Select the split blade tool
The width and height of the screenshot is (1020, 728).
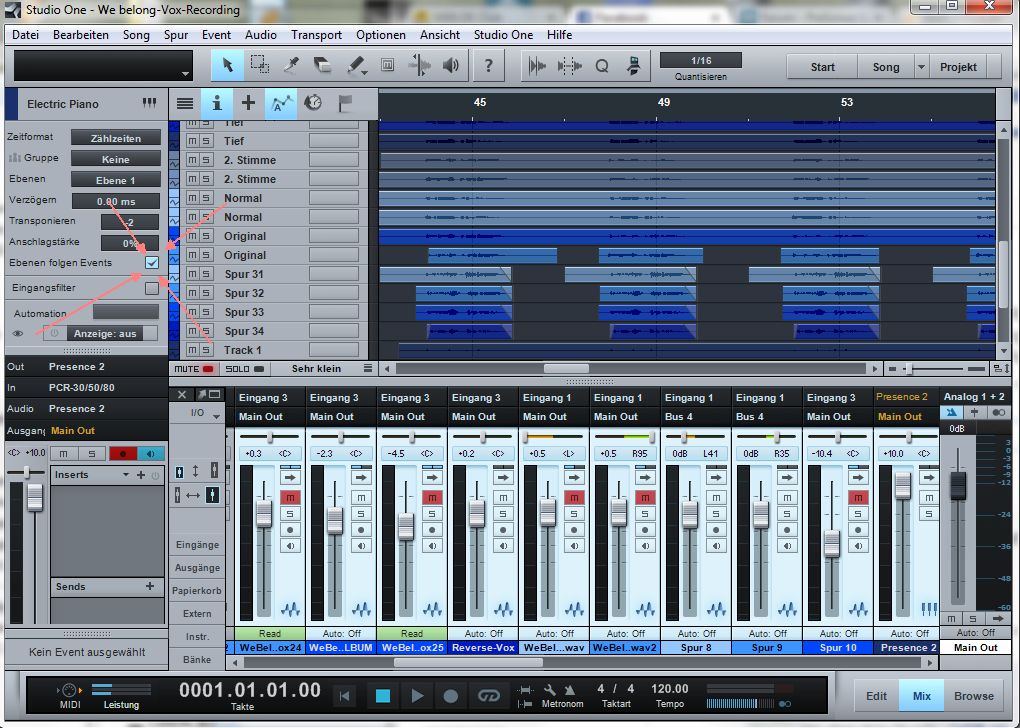(291, 66)
